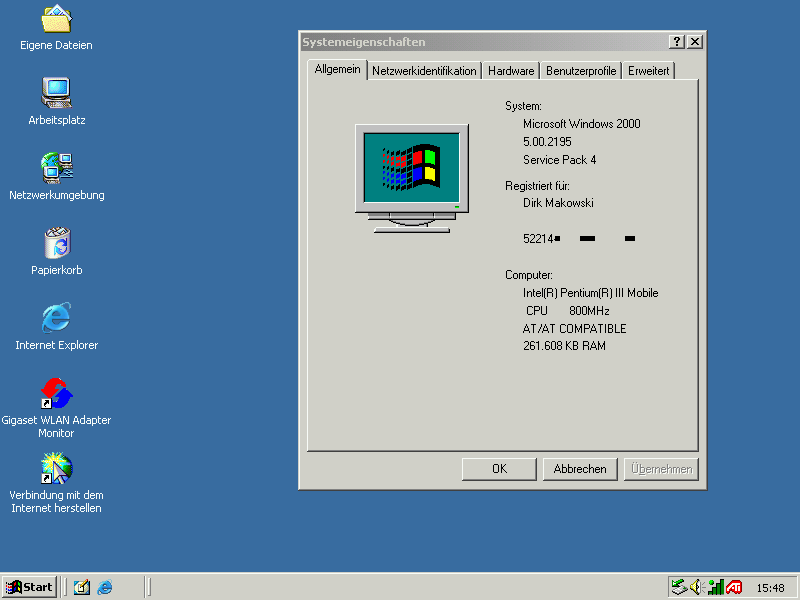
Task: Click the Registriert für: label
Action: 537,186
